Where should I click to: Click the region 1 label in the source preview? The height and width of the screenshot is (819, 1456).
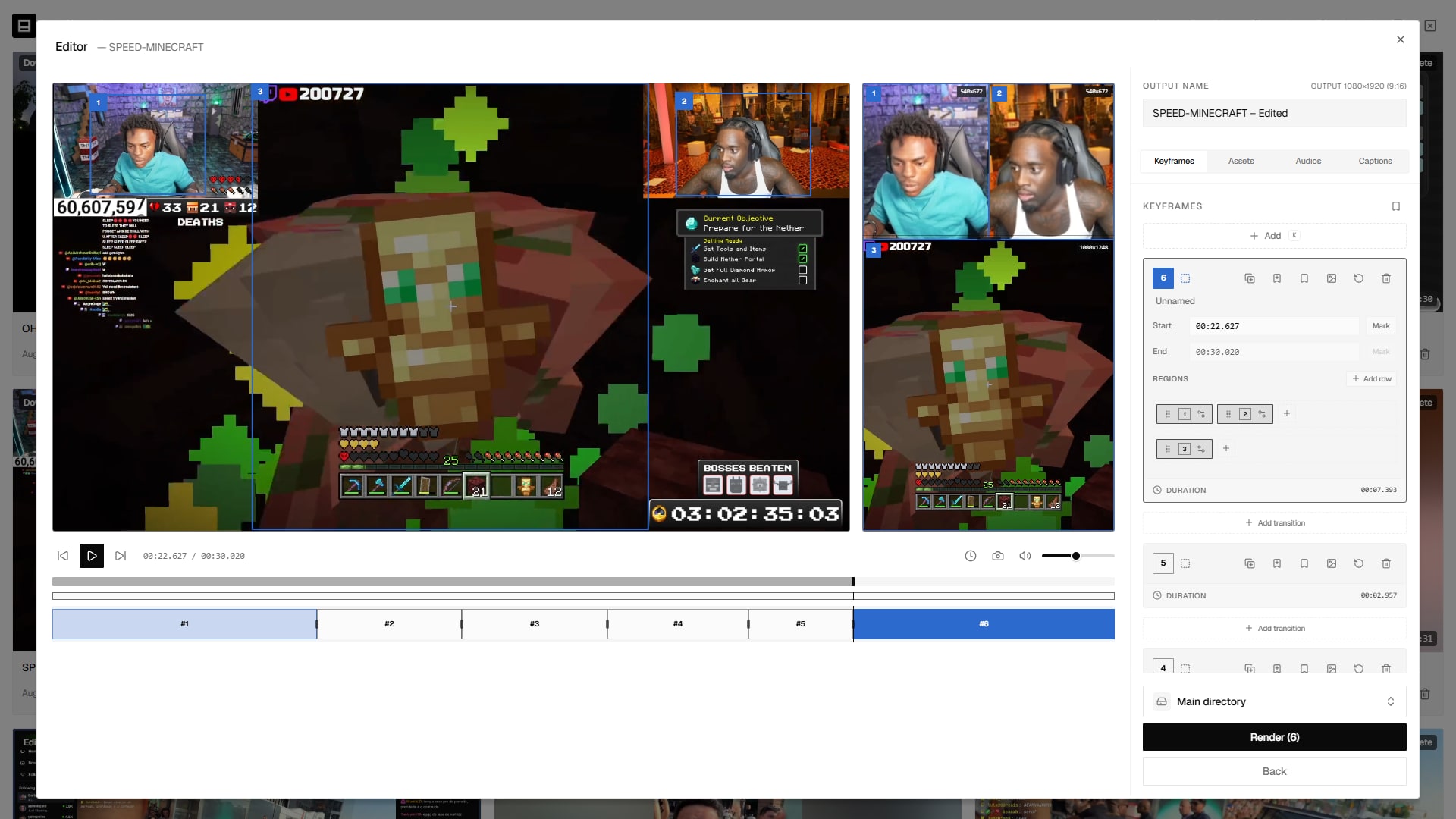point(98,102)
